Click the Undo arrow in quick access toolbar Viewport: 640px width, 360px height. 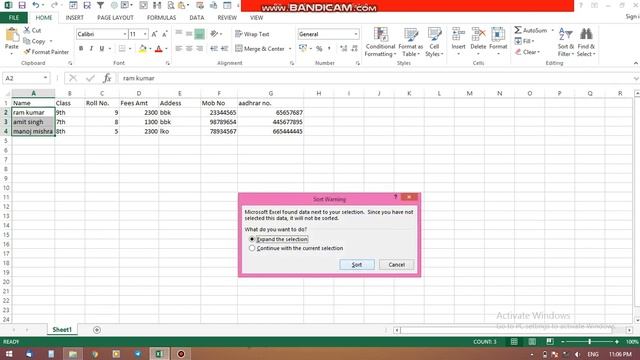tap(36, 5)
